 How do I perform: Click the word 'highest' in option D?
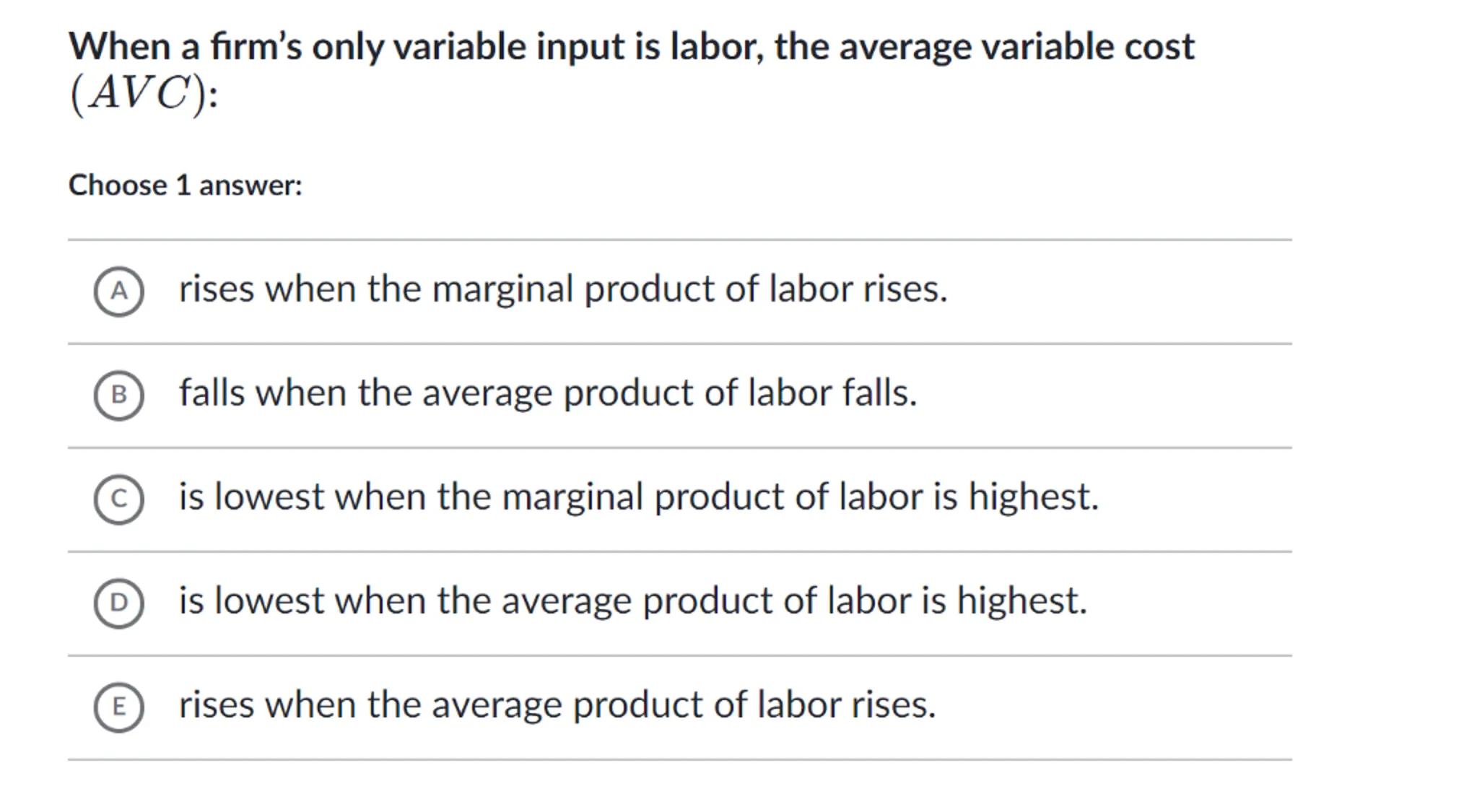point(1019,601)
